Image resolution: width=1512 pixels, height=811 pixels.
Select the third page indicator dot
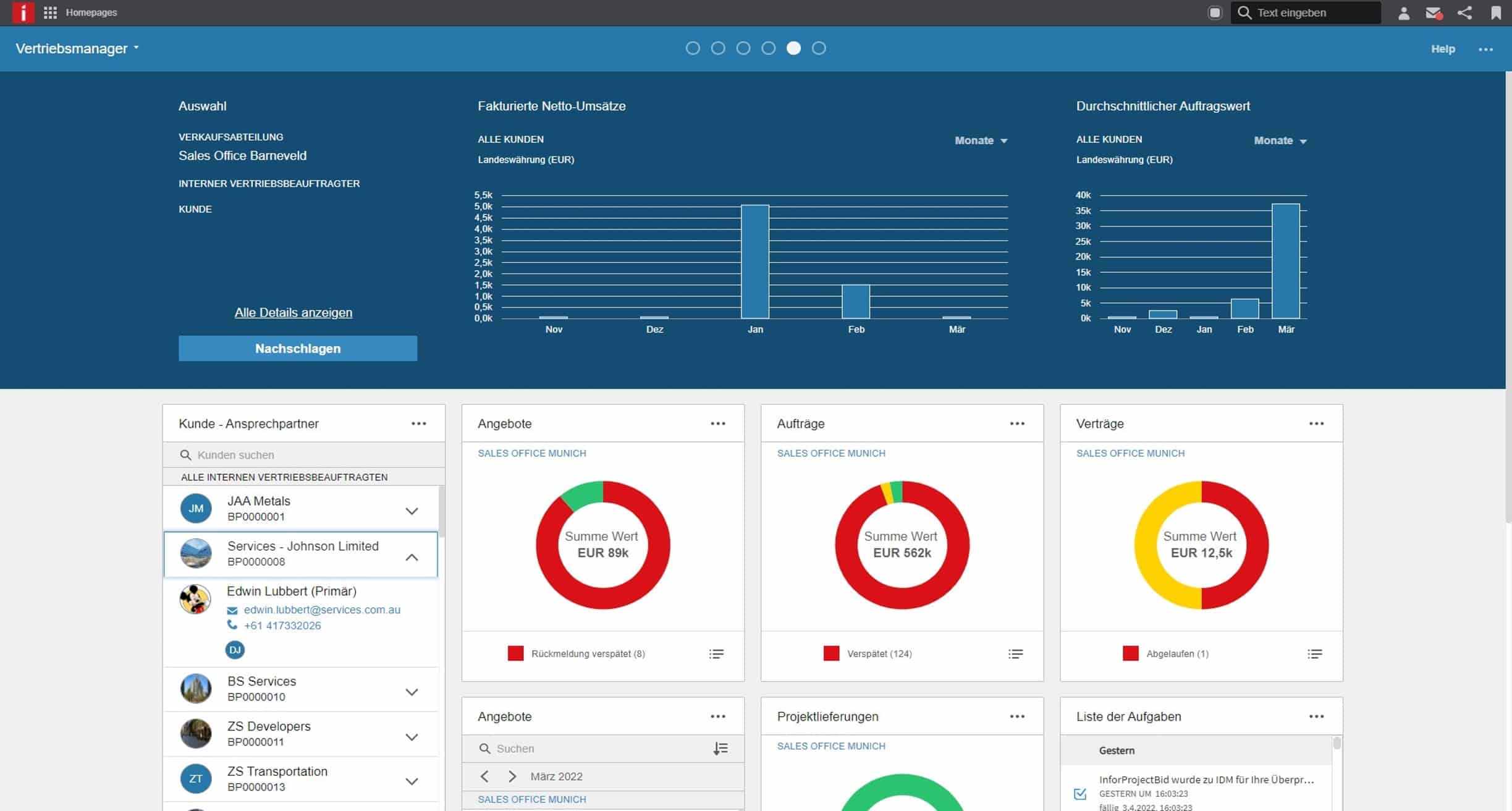[743, 48]
